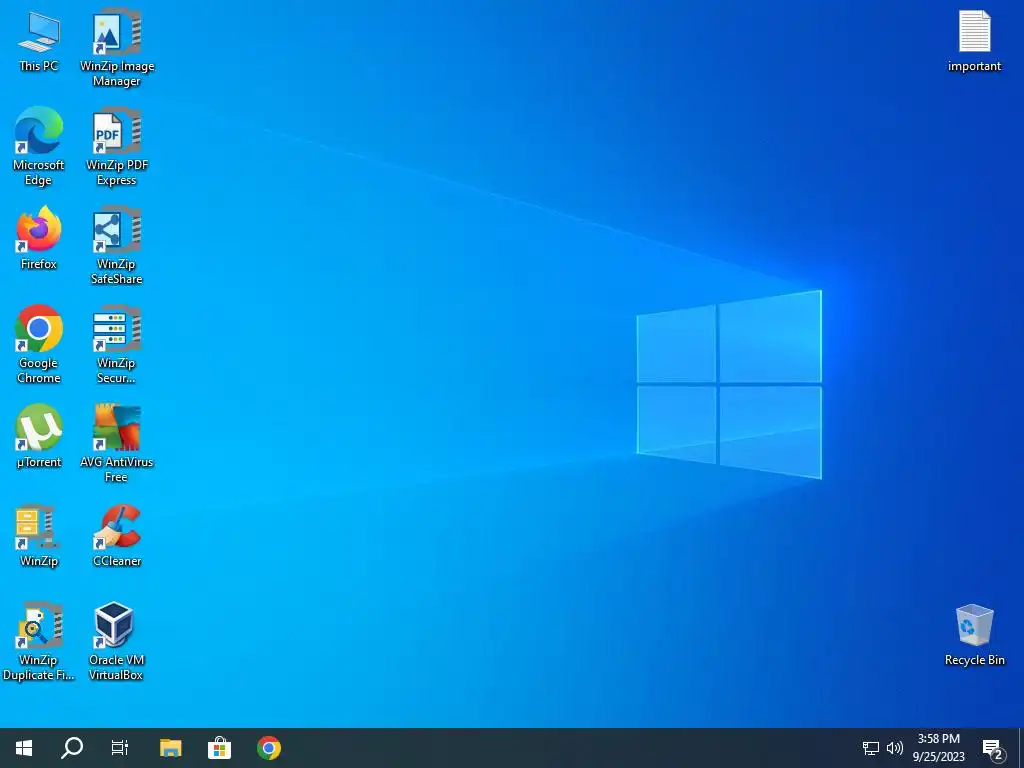Select the Recycle Bin icon
1024x768 pixels.
point(974,635)
